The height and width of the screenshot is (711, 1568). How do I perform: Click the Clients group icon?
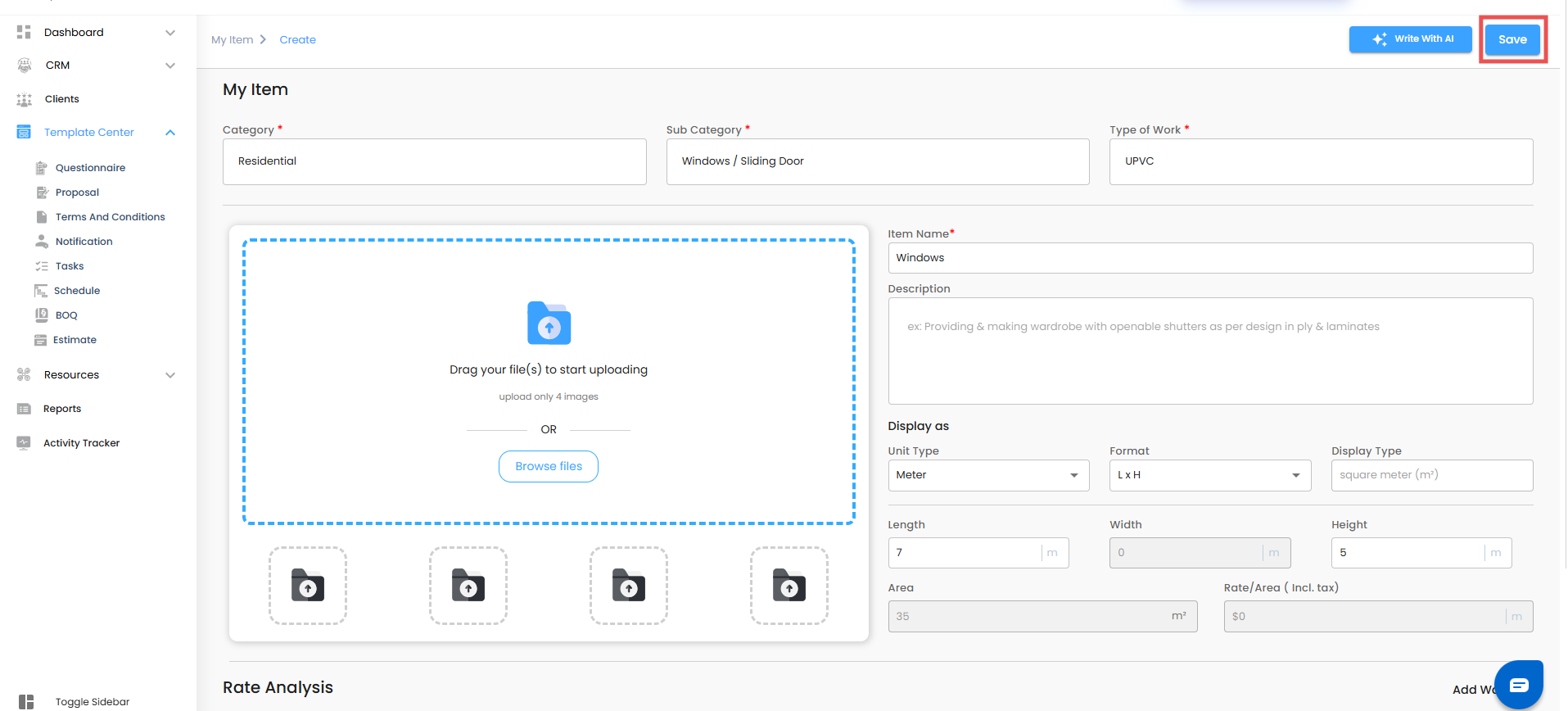point(25,99)
